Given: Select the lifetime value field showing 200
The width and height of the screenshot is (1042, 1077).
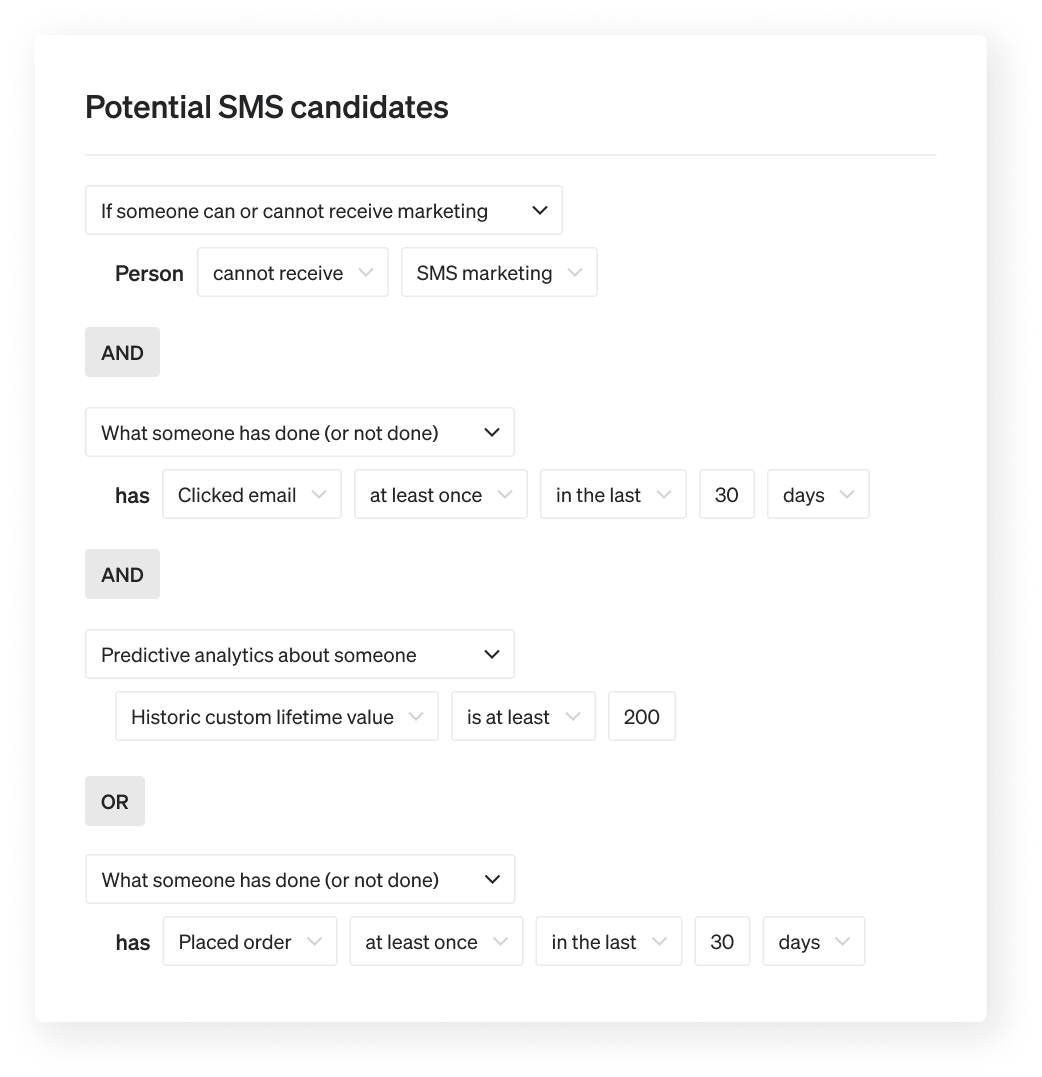Looking at the screenshot, I should 641,716.
